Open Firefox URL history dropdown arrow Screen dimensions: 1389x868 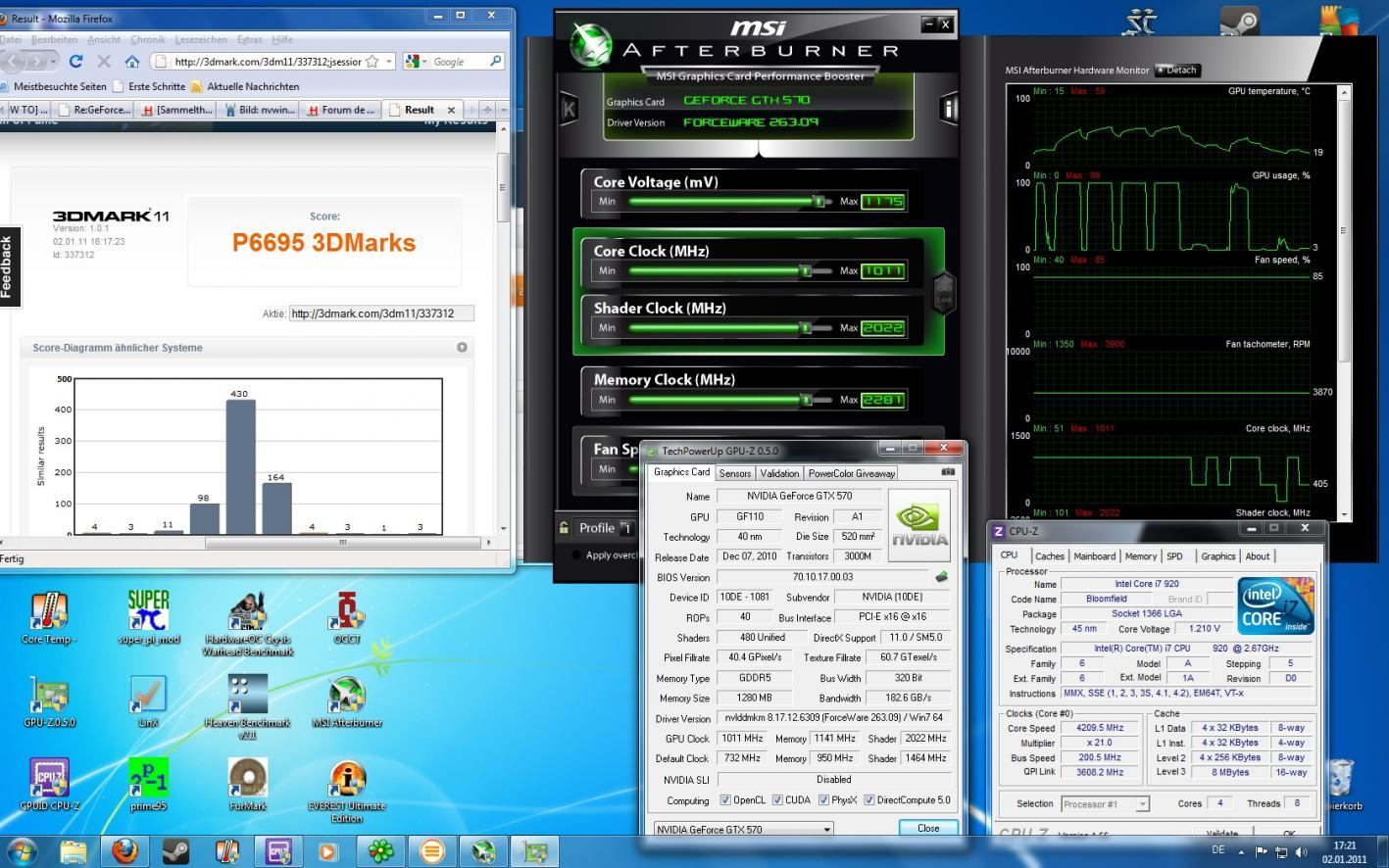click(x=389, y=61)
